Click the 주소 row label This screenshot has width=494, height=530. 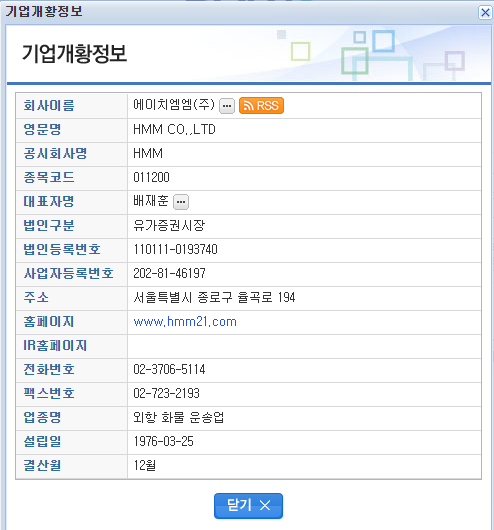point(36,297)
